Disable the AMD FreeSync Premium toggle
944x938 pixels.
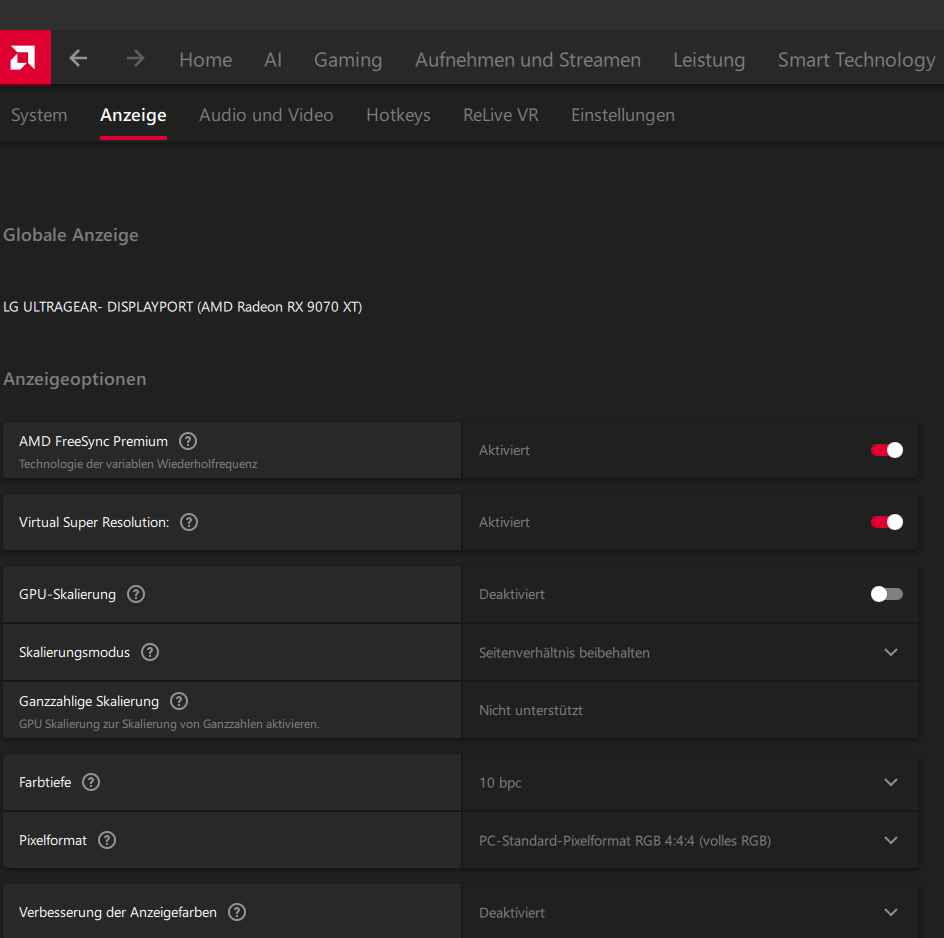tap(886, 450)
